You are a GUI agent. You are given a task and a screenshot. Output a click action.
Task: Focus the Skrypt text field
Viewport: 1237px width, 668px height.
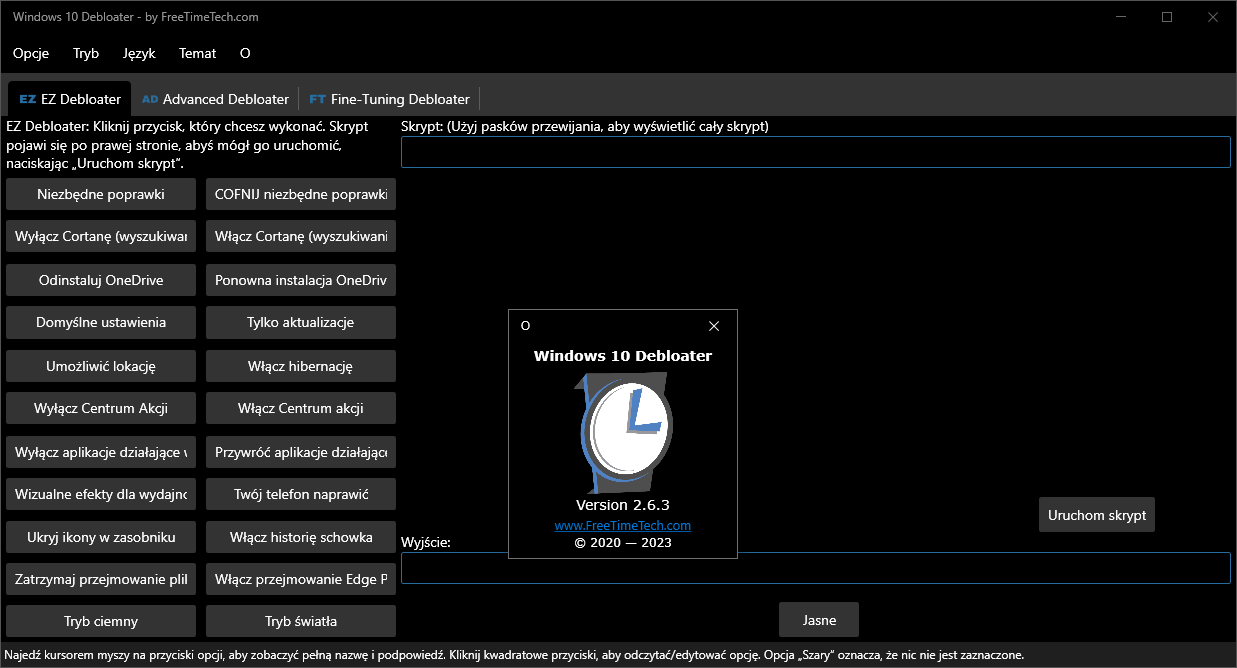[x=815, y=152]
